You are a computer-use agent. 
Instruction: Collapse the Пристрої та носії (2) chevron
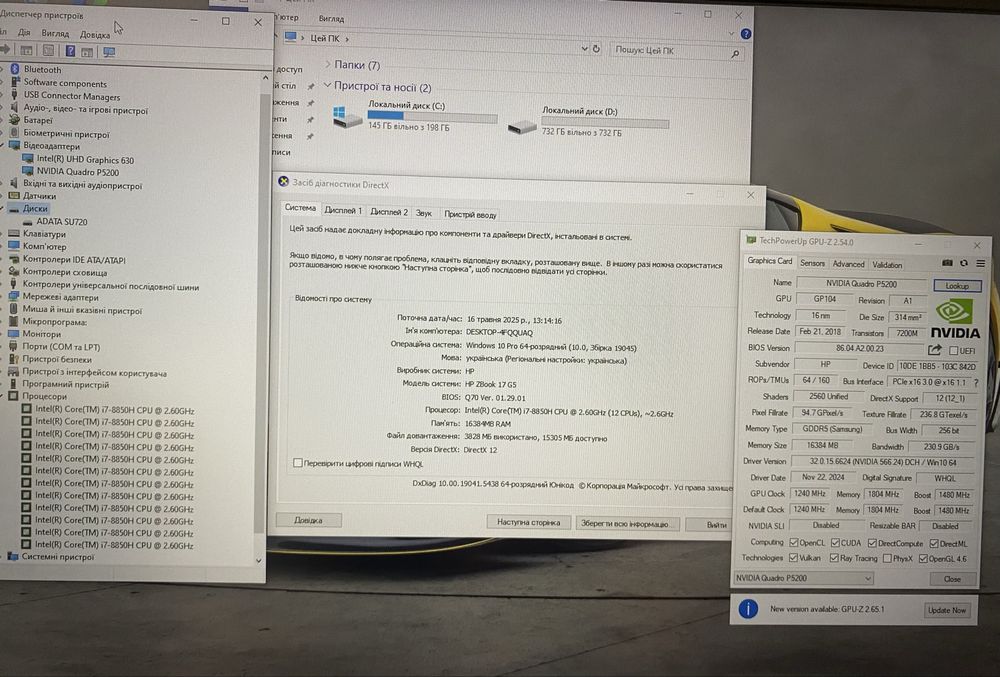click(x=327, y=85)
